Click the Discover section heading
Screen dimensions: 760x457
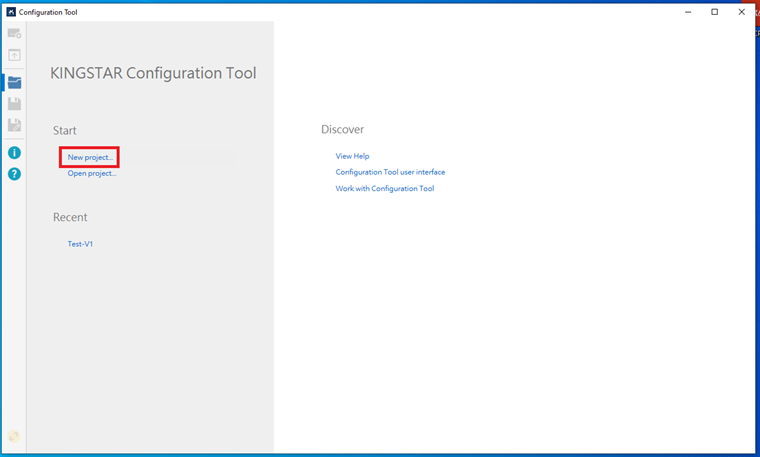click(x=342, y=130)
